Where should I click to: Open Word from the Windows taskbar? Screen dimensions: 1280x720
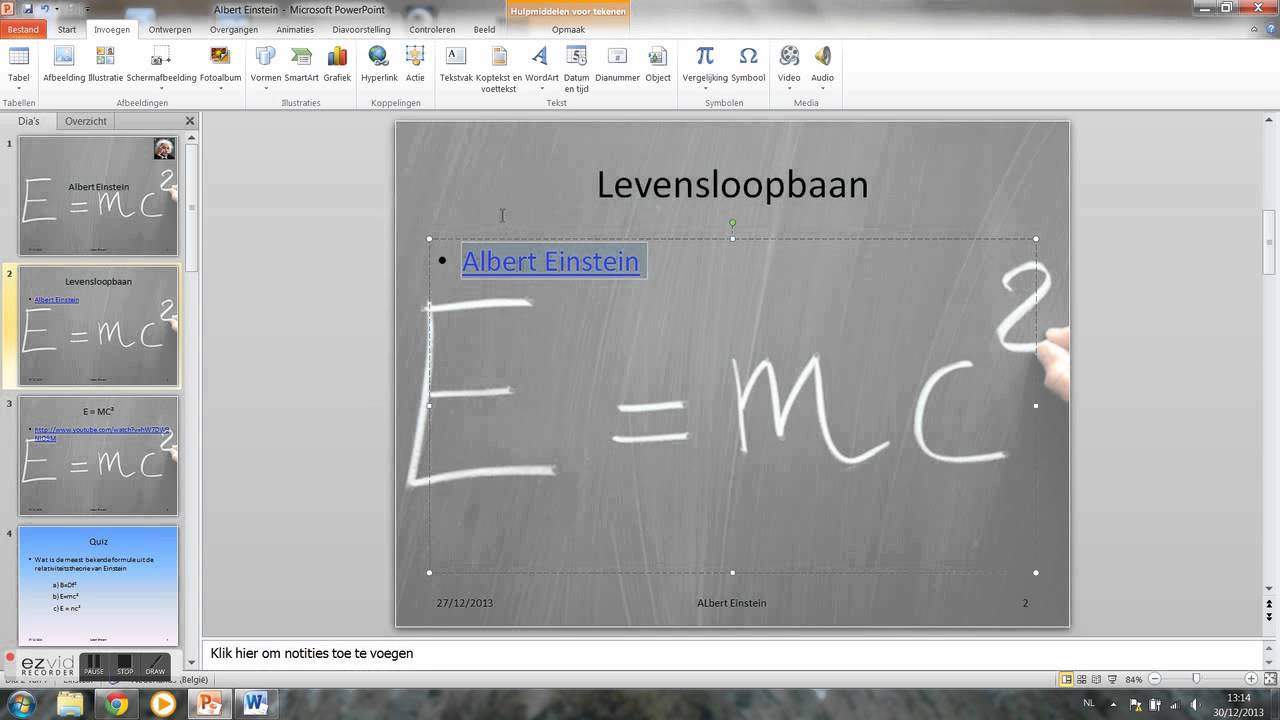256,704
